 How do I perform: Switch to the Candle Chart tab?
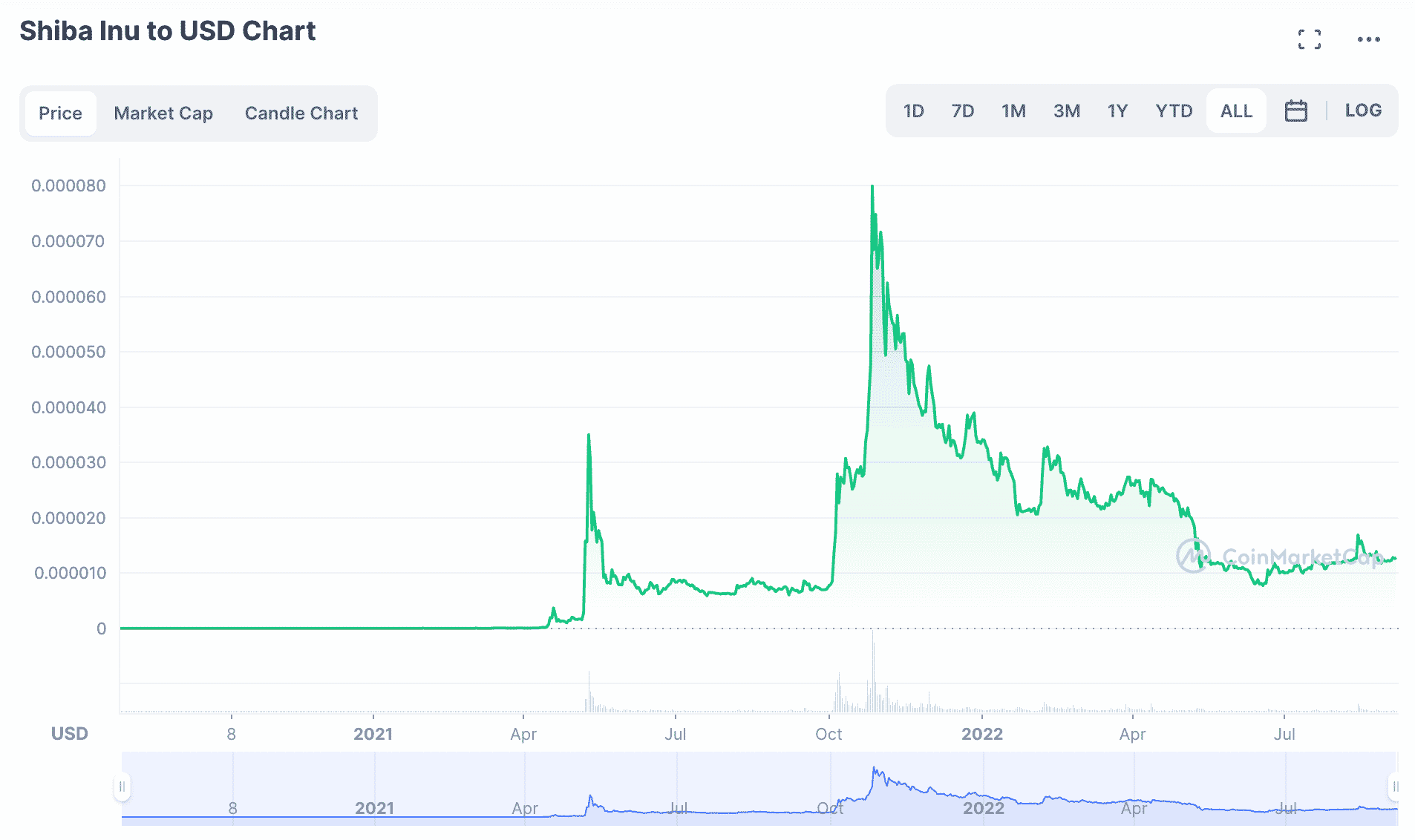pos(301,113)
